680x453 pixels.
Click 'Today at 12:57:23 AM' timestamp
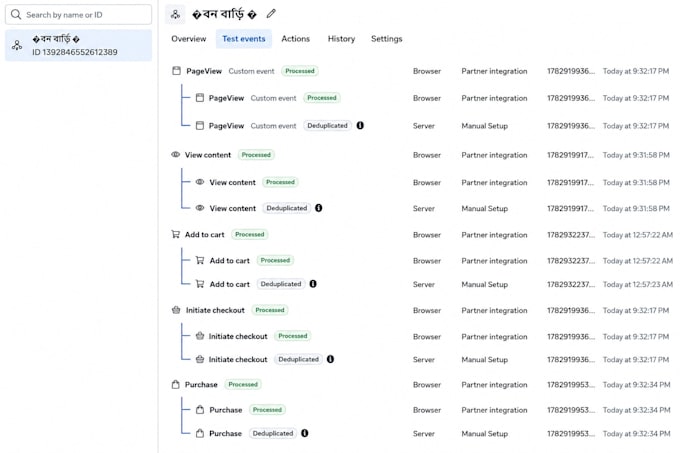tap(638, 284)
